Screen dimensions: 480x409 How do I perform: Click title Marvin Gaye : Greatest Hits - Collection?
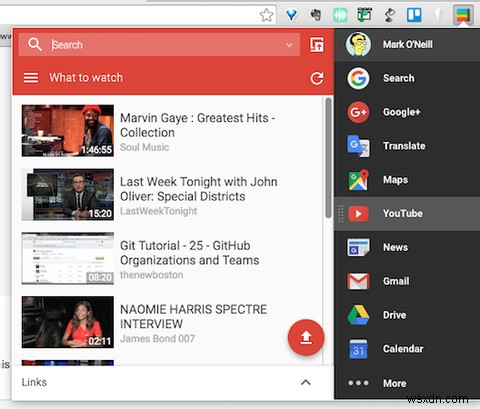point(197,125)
